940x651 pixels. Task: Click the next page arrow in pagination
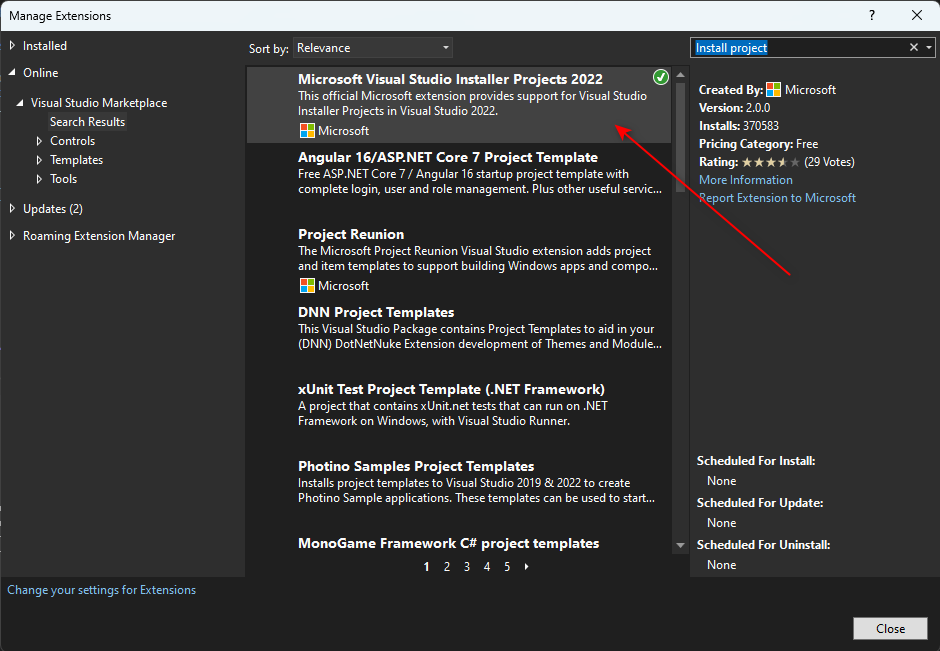coord(526,566)
